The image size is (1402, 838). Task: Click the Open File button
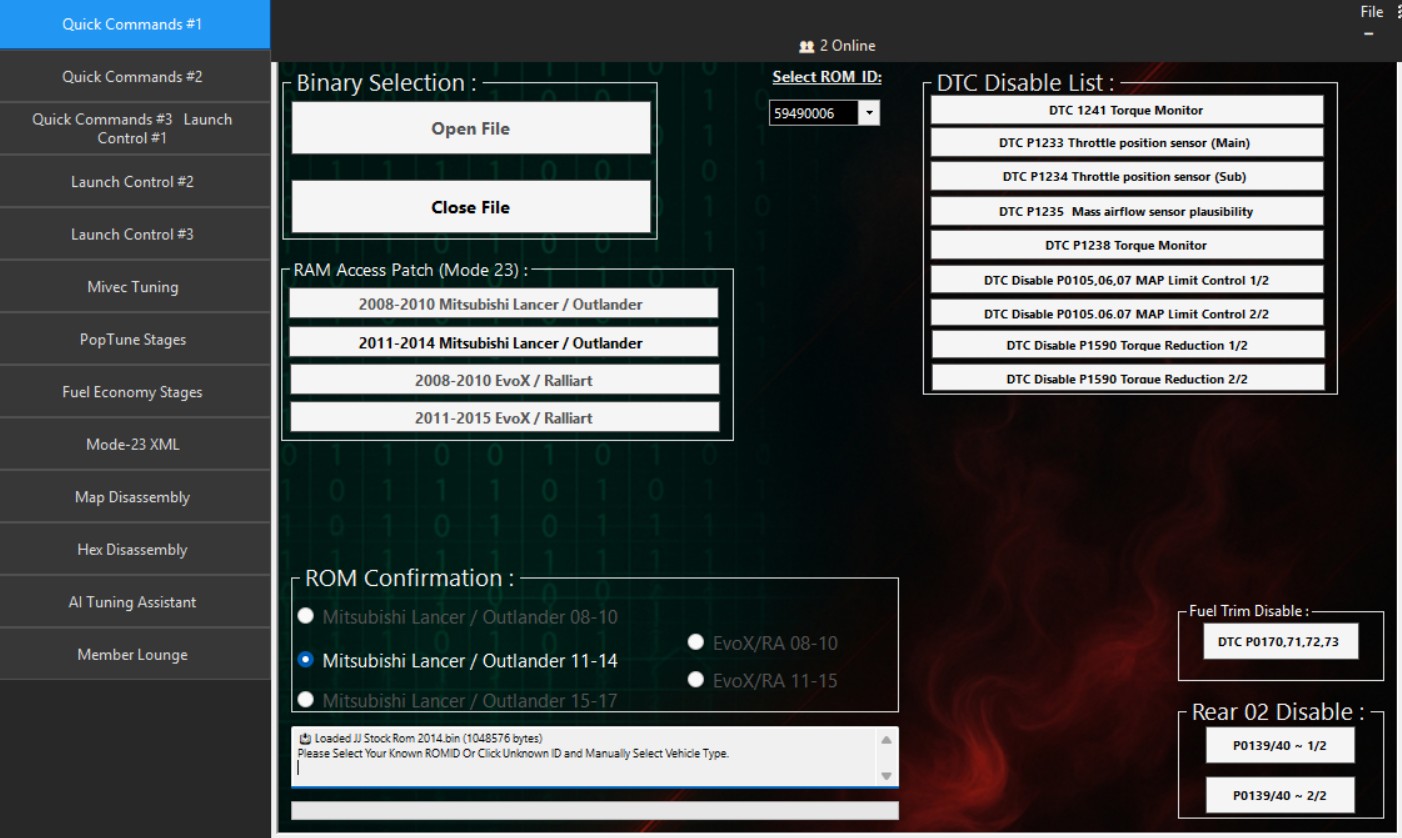pos(470,128)
